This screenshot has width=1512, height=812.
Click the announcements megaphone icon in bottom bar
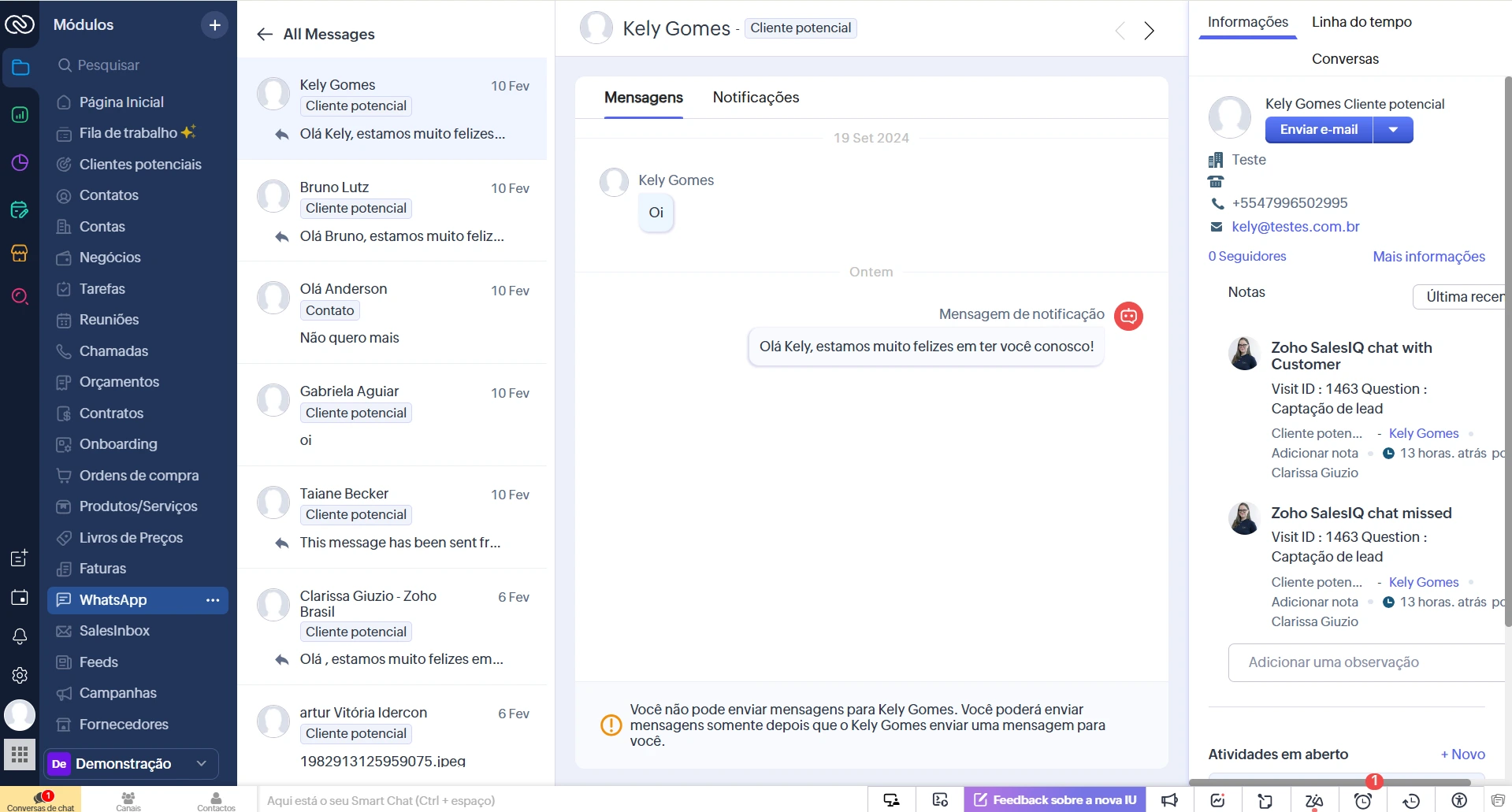(1169, 800)
